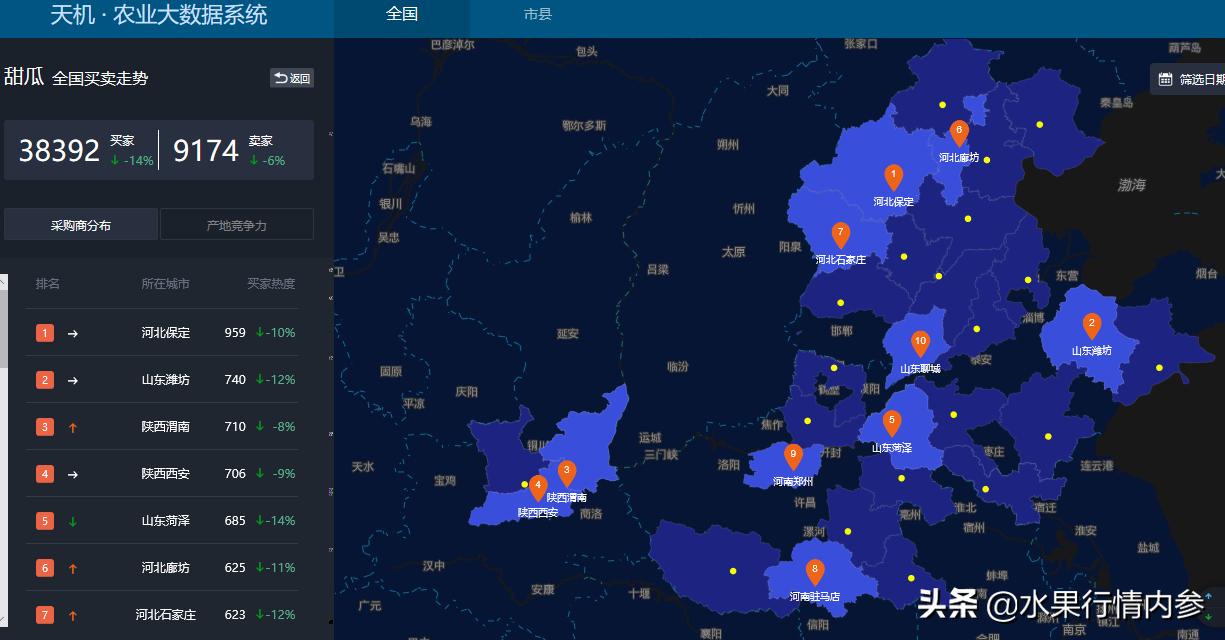
Task: Toggle to 采购商分布 view
Action: [81, 225]
